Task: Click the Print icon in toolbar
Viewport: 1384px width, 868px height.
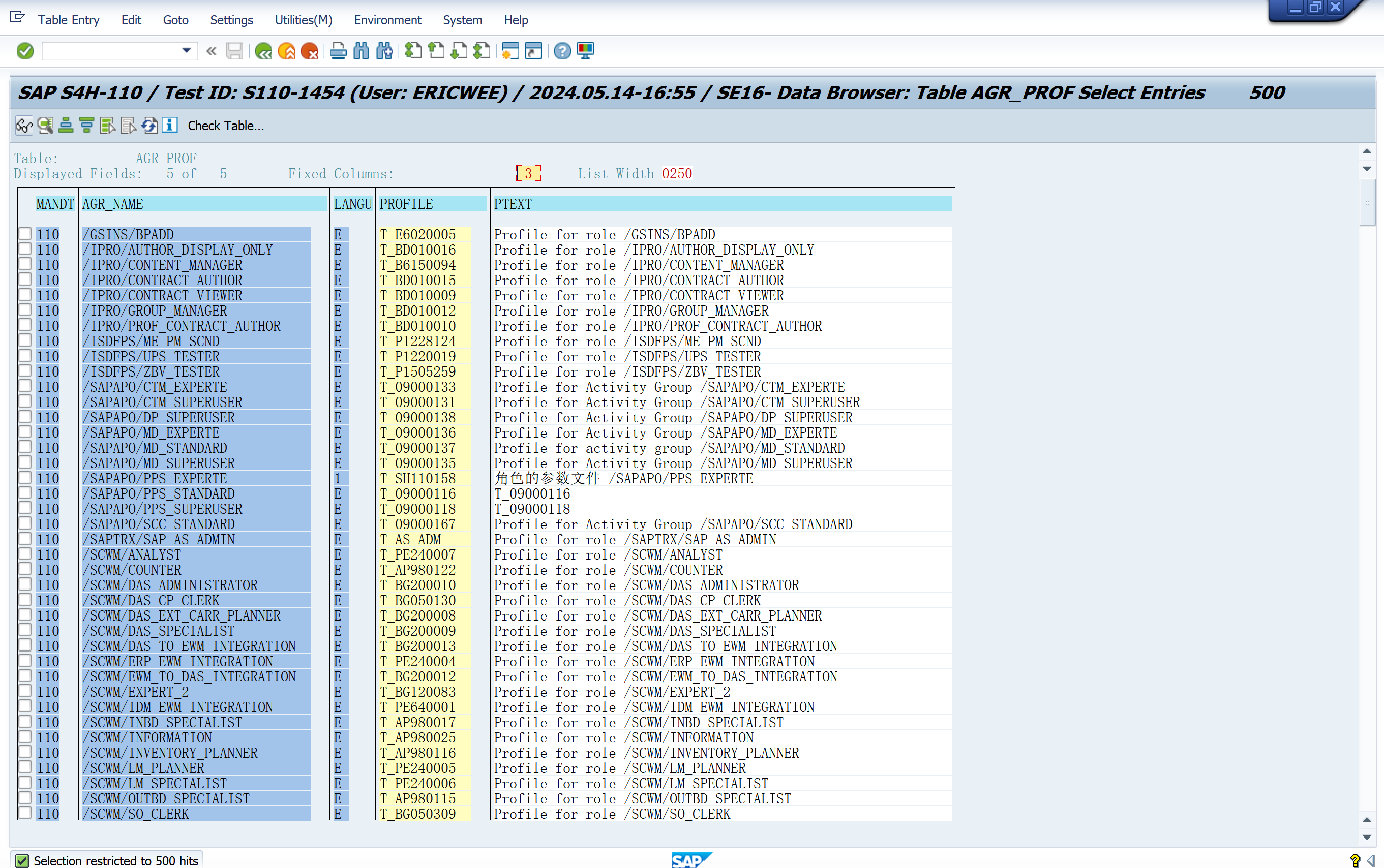Action: pos(338,51)
